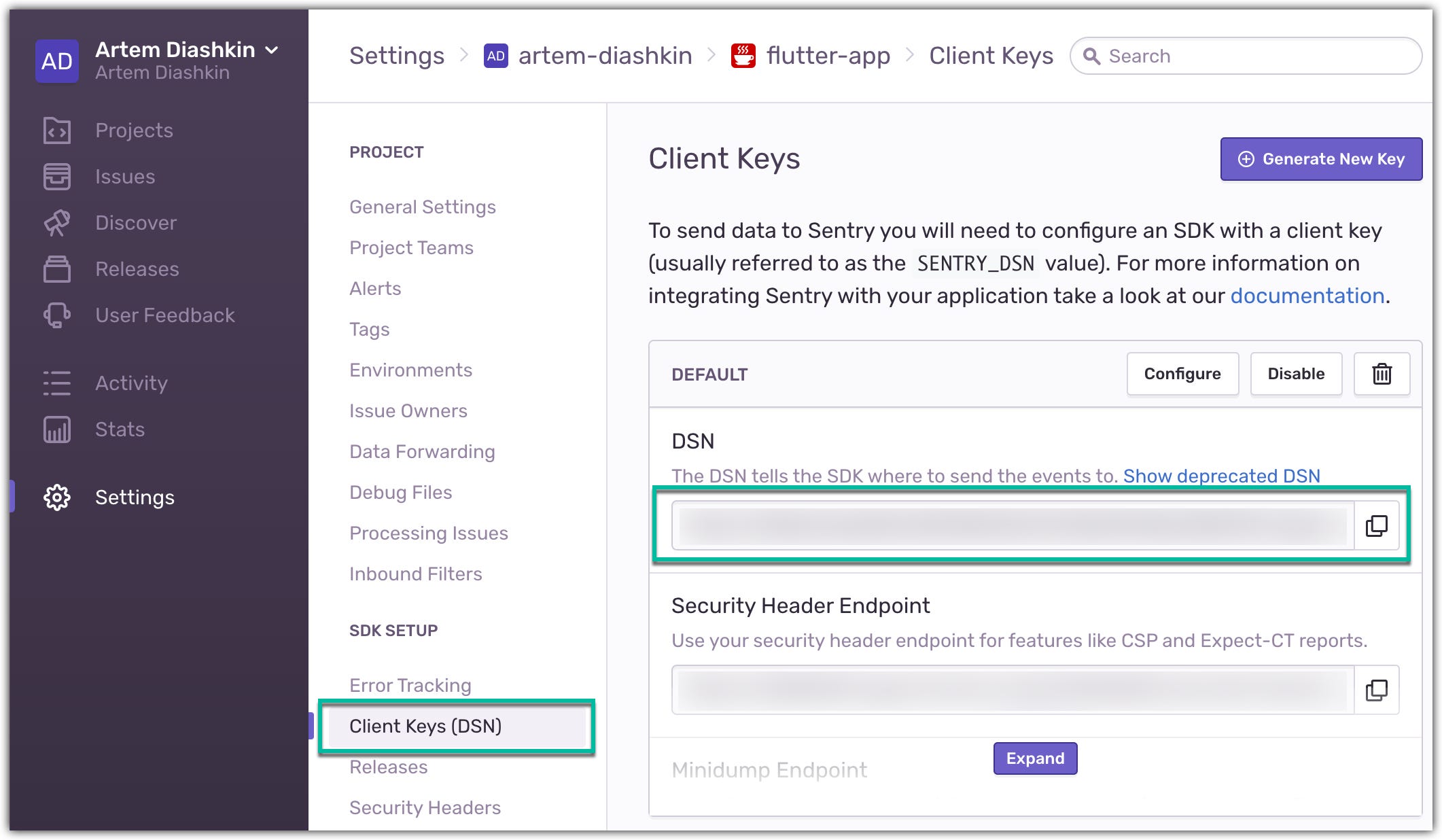Open Alerts menu item
Image resolution: width=1442 pixels, height=840 pixels.
pos(375,289)
